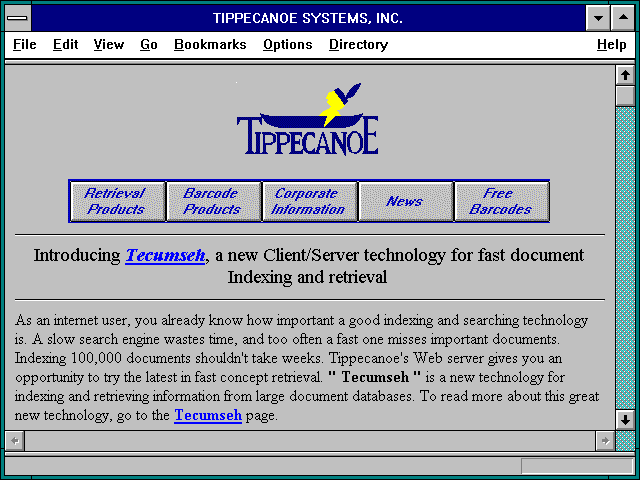Click the Barcode Products button
The image size is (640, 480).
click(213, 201)
